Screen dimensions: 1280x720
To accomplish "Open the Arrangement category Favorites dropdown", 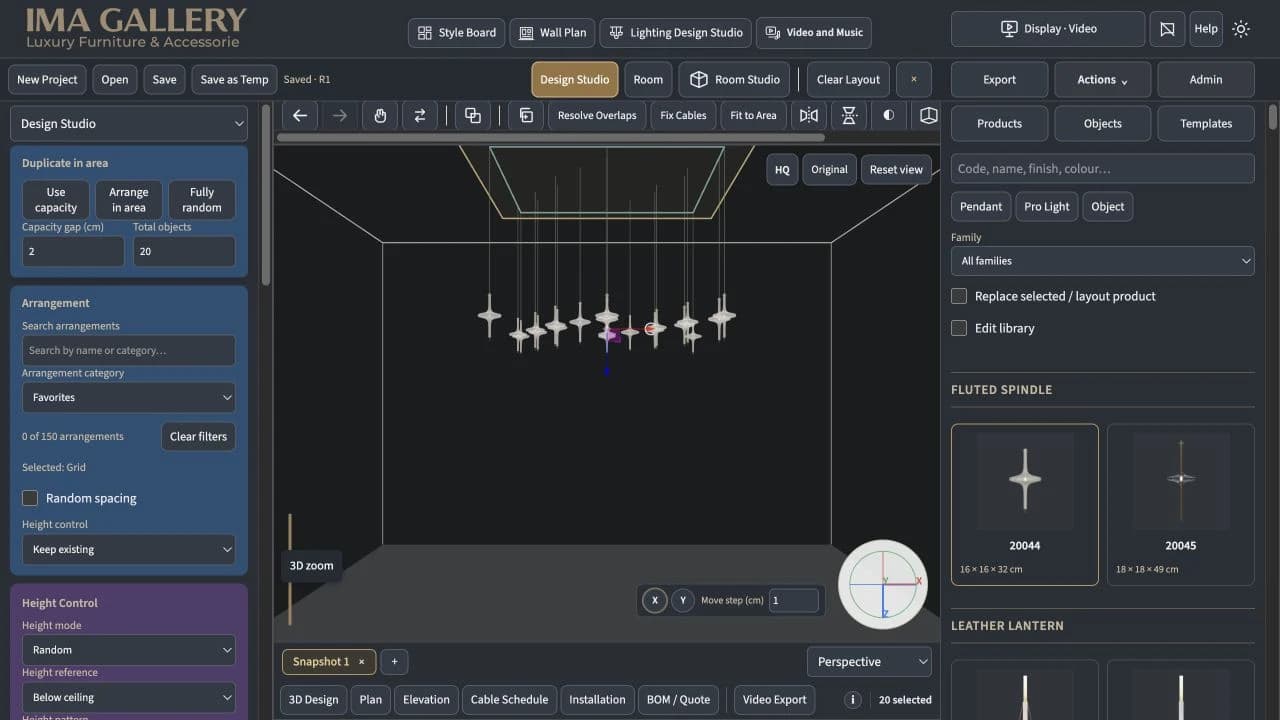I will click(129, 397).
